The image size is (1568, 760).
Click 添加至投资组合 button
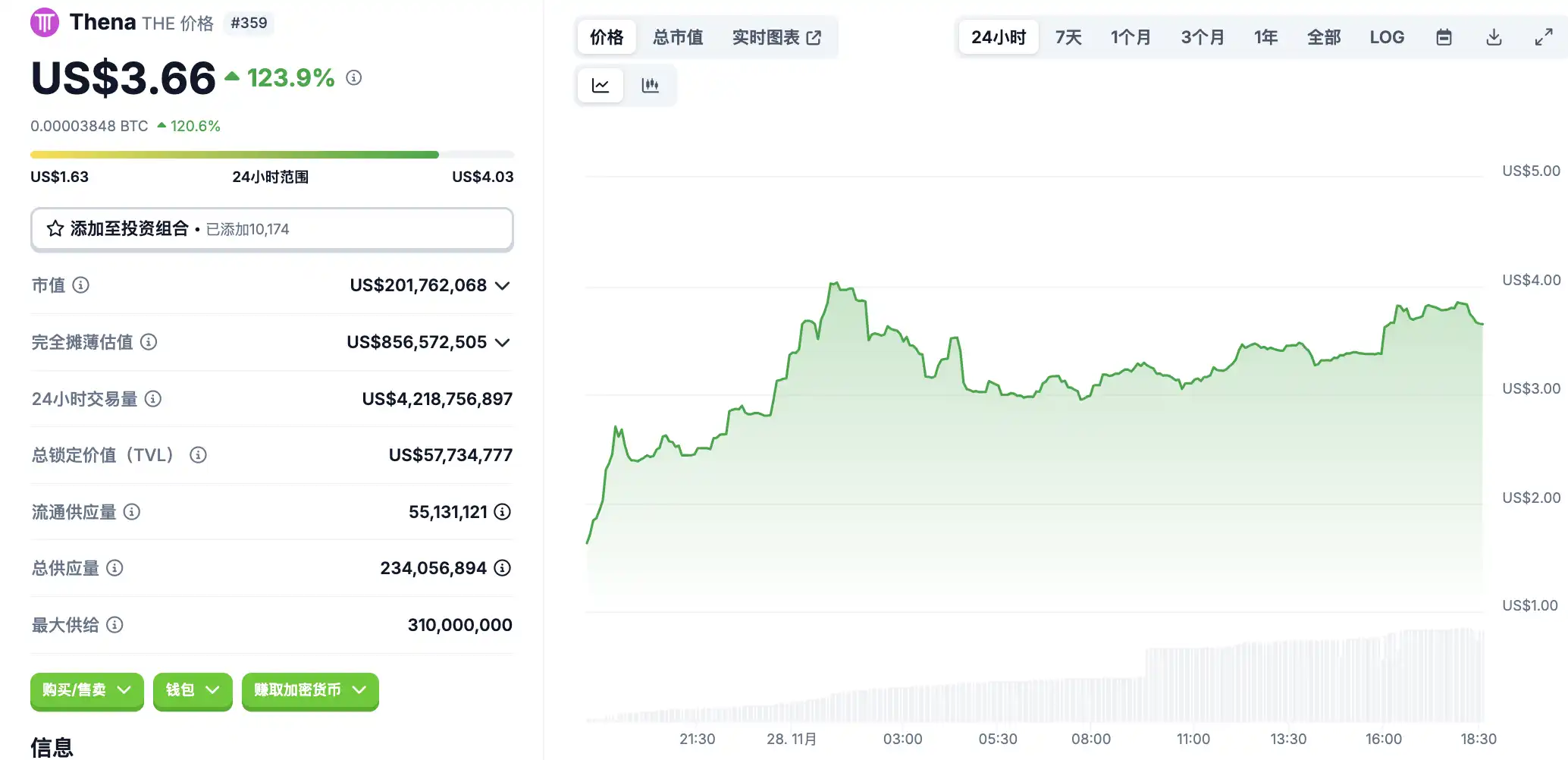[271, 229]
